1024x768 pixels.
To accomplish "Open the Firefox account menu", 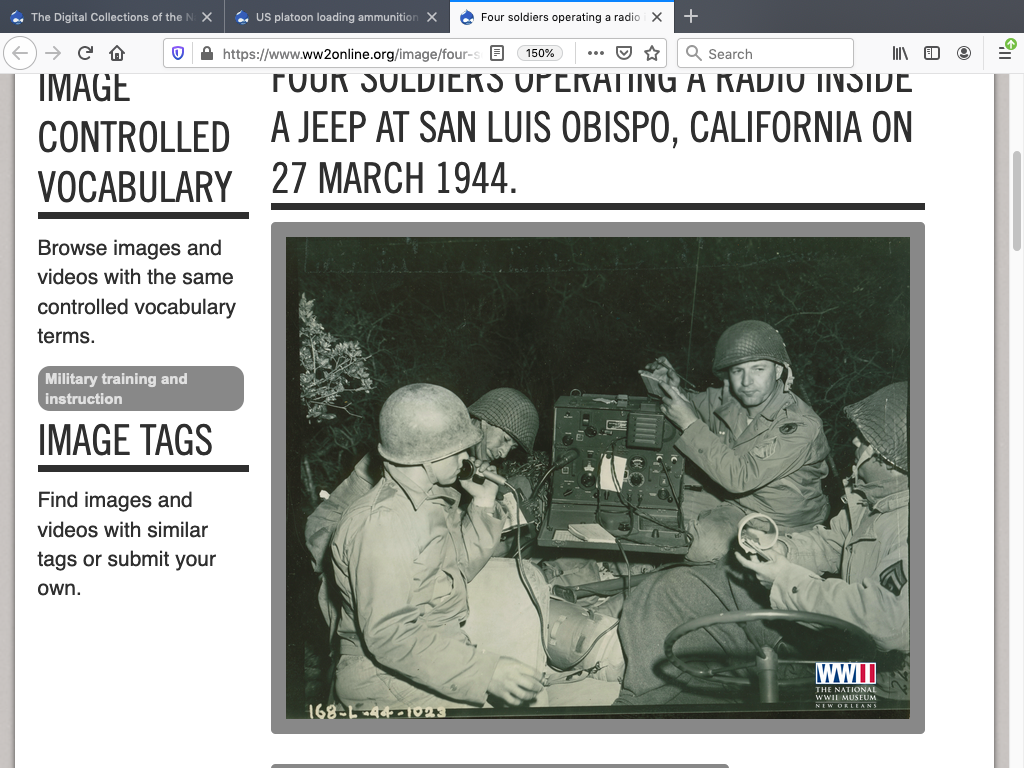I will [964, 54].
